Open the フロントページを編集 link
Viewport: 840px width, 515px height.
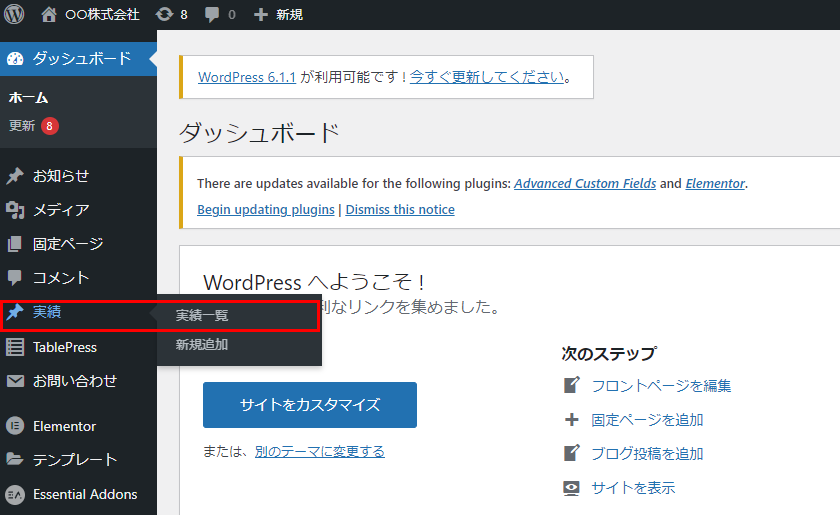click(x=660, y=386)
